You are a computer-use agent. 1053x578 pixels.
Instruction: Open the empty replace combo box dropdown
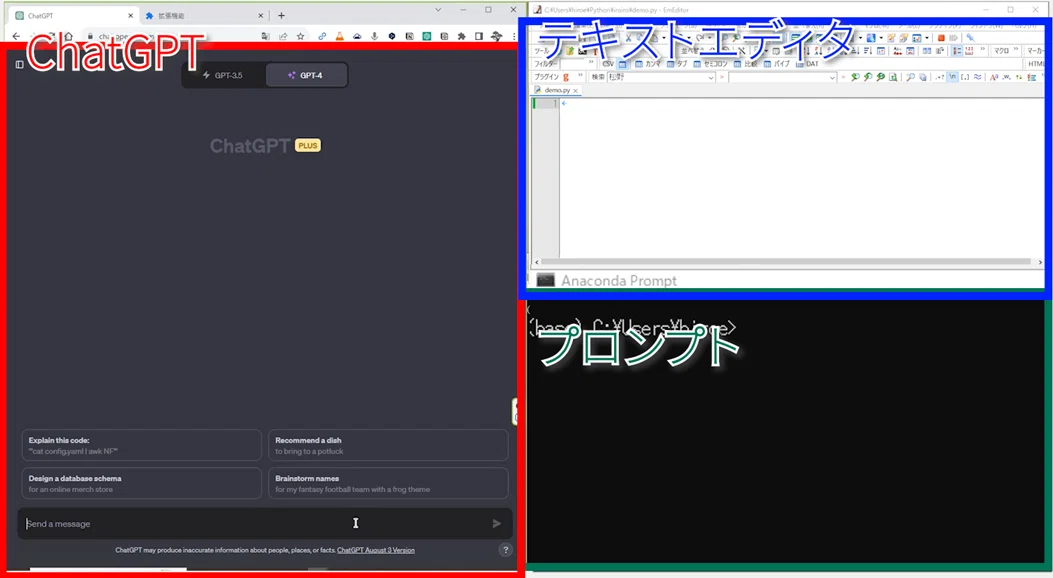pyautogui.click(x=832, y=78)
